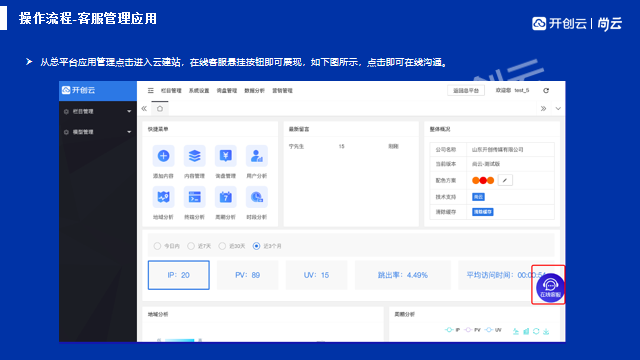Open the 添加内容 quick menu icon

[x=163, y=156]
